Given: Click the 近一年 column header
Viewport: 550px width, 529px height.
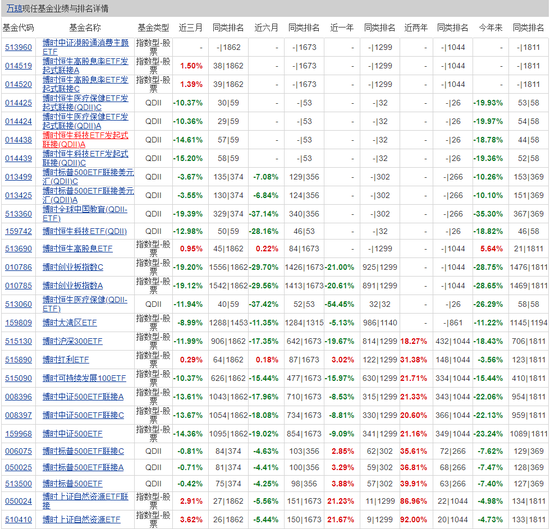Looking at the screenshot, I should tap(342, 27).
